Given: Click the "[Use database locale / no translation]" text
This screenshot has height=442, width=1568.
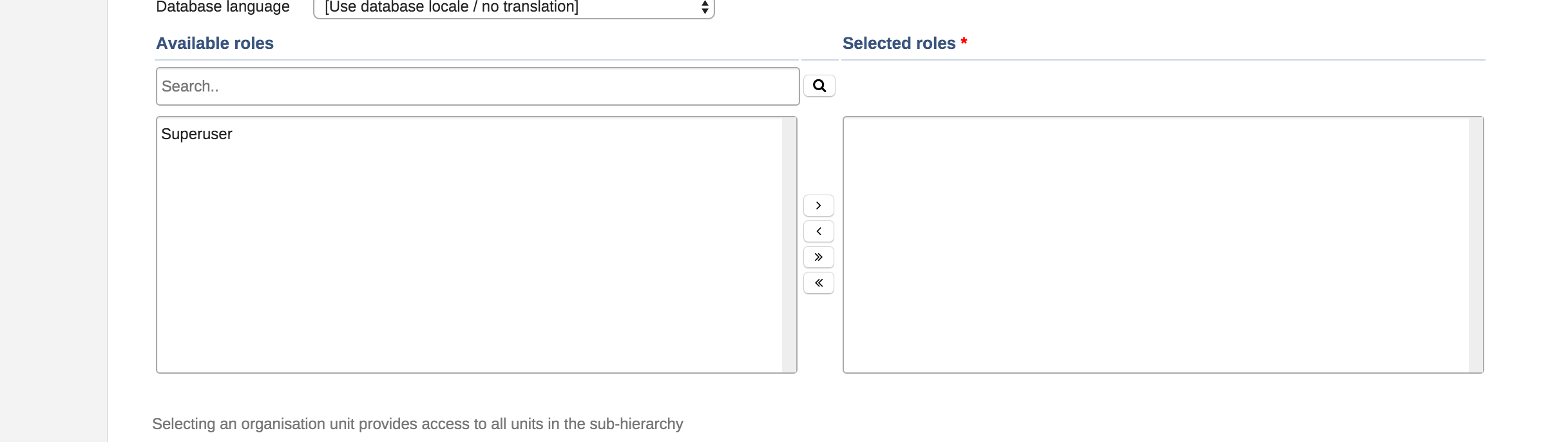Looking at the screenshot, I should tap(451, 7).
